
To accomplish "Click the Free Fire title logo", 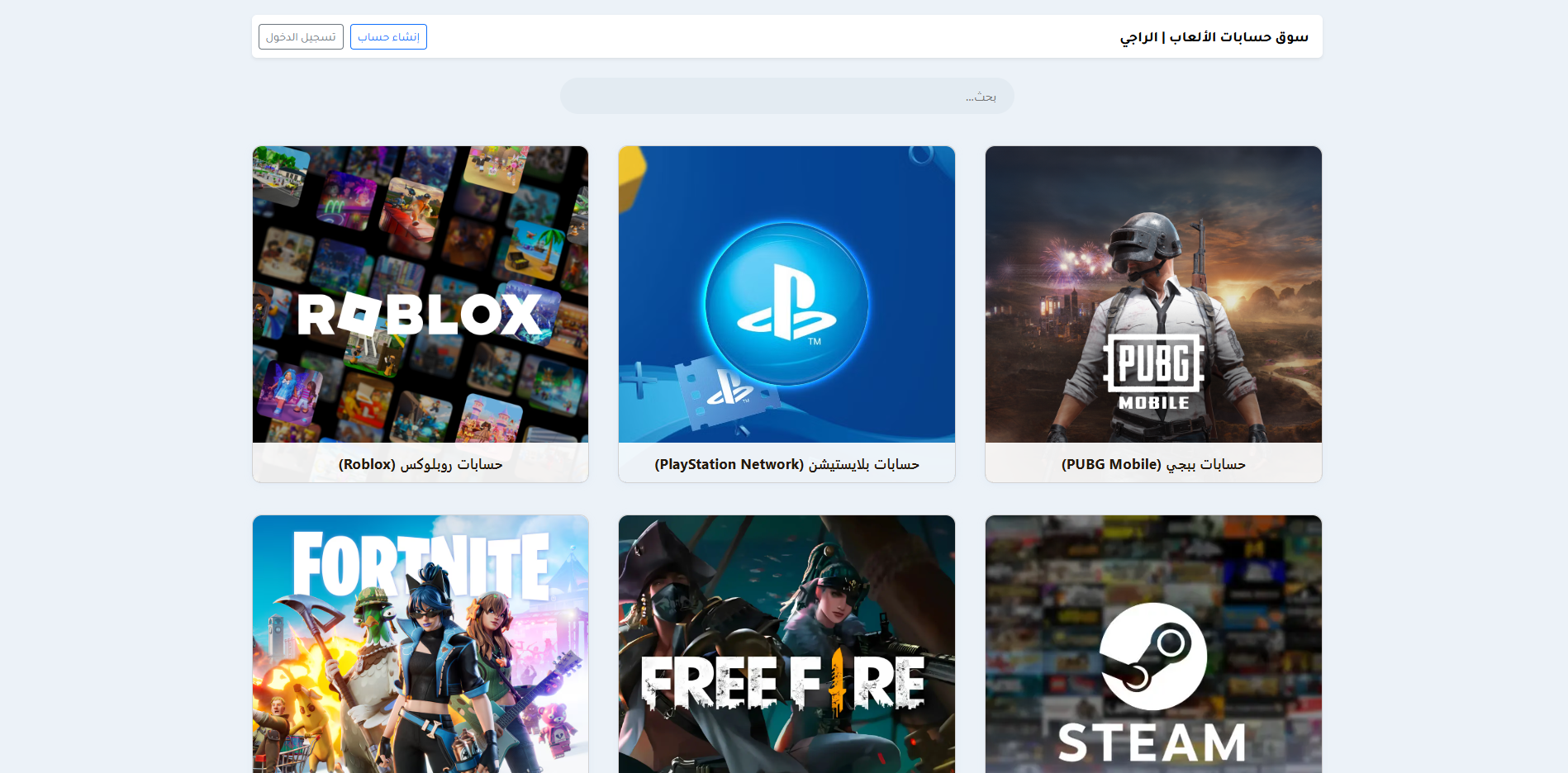I will pyautogui.click(x=782, y=683).
